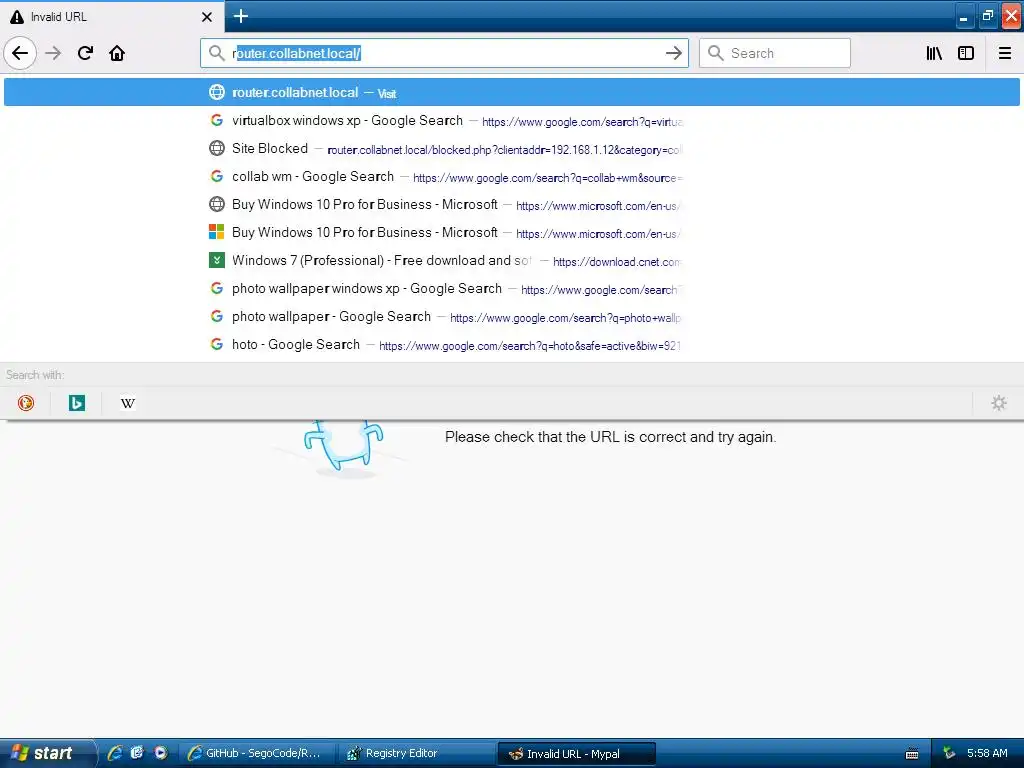The height and width of the screenshot is (768, 1024).
Task: Click in the Search box field
Action: tap(775, 53)
